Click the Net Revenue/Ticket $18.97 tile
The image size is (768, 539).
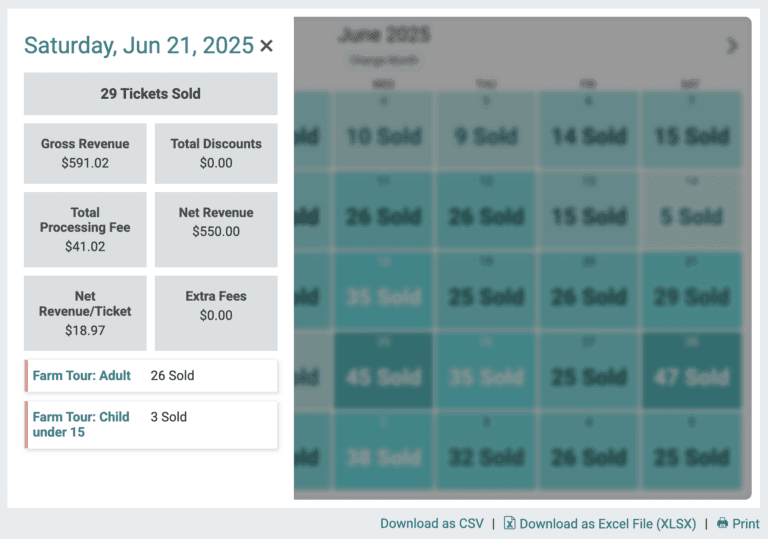coord(85,313)
